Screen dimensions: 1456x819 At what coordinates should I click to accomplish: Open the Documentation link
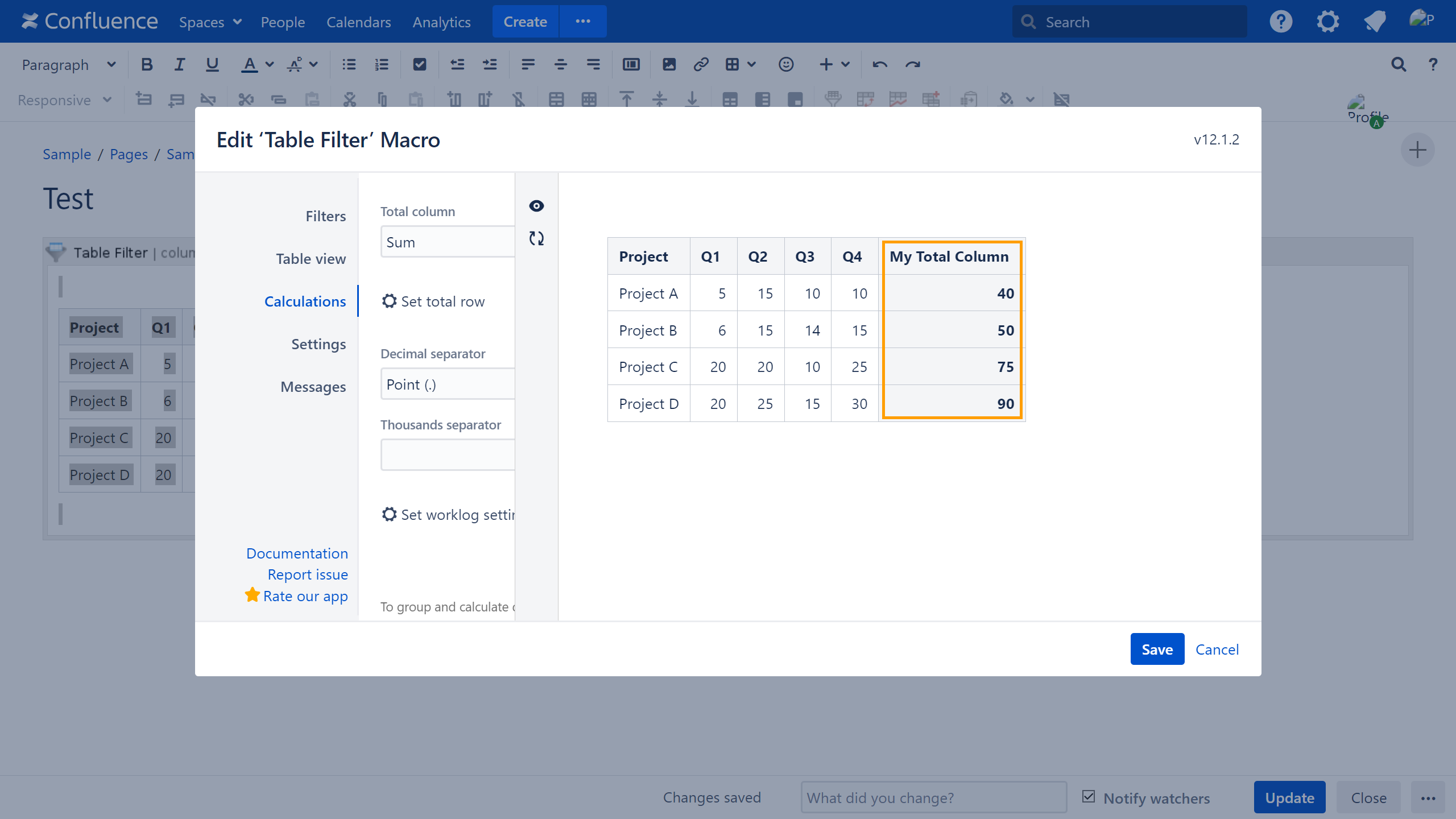(x=297, y=553)
